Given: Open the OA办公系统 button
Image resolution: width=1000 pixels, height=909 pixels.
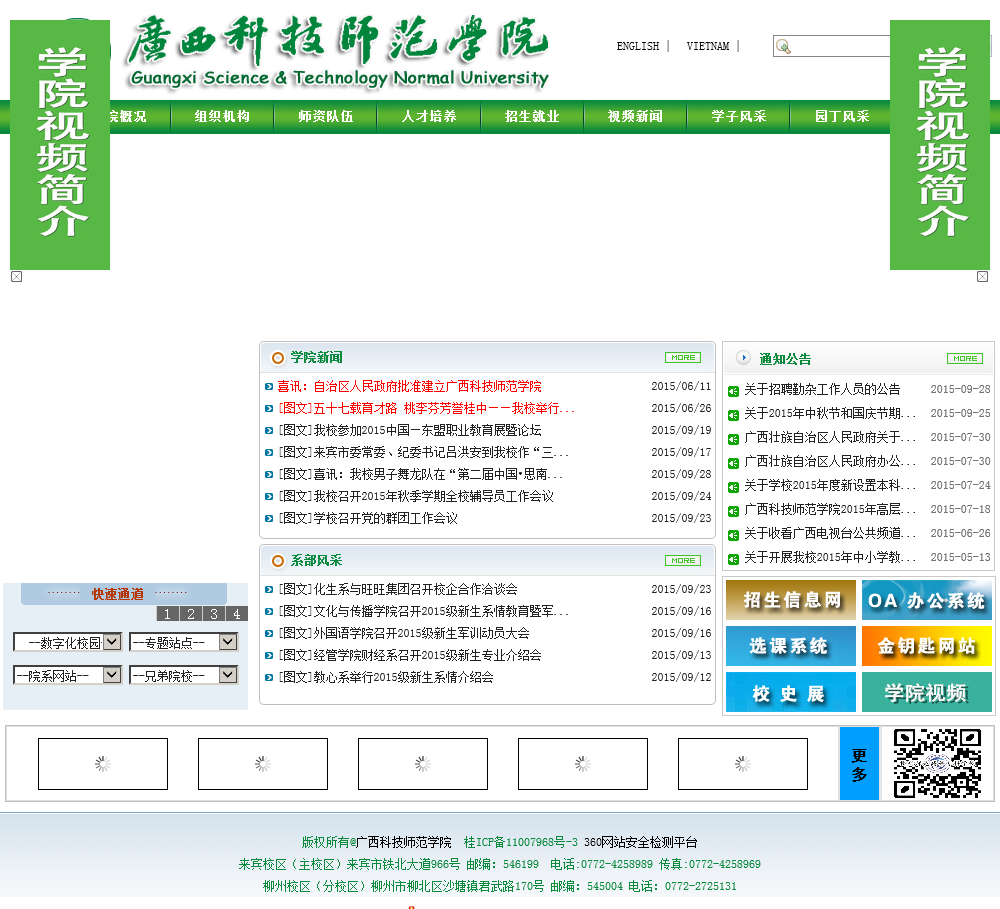Looking at the screenshot, I should (x=927, y=600).
